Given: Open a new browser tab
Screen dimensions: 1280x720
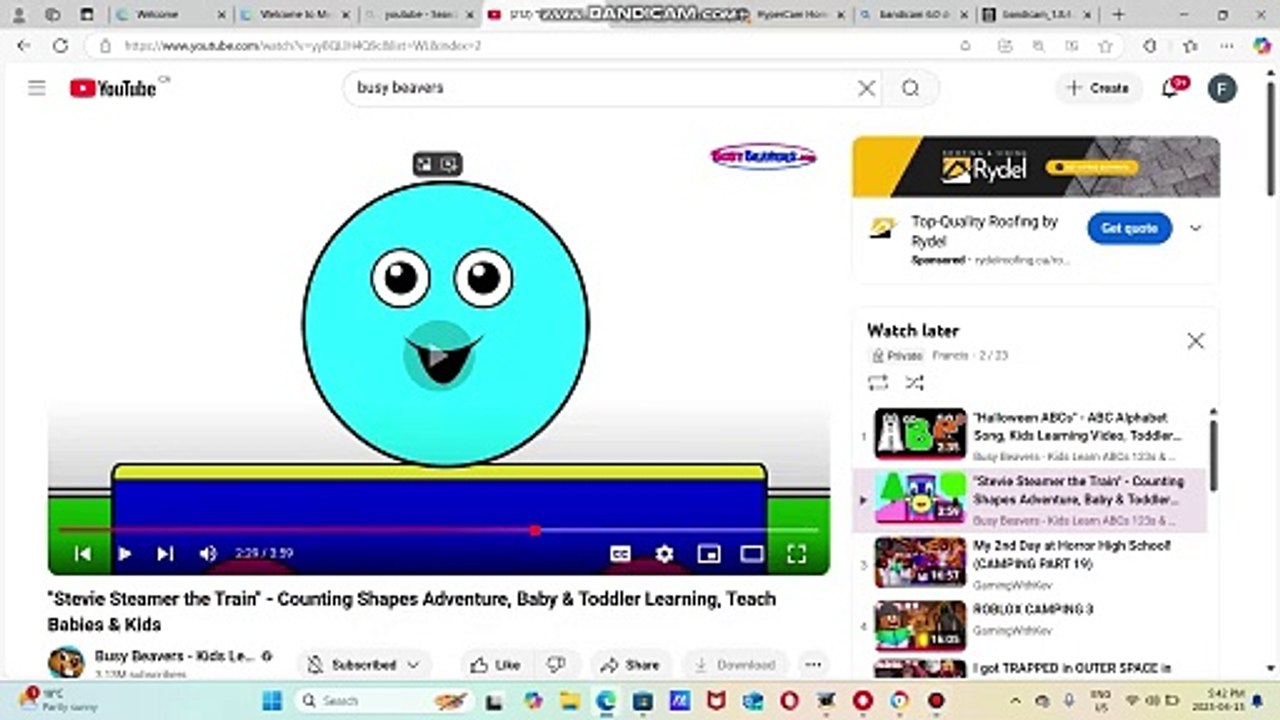Looking at the screenshot, I should point(1118,15).
